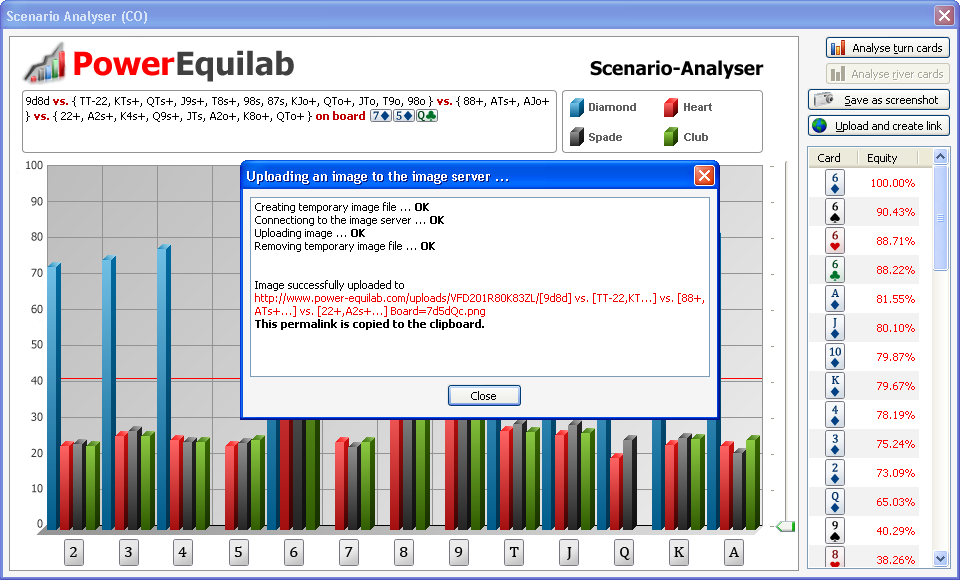The image size is (960, 580).
Task: Click the scroll down arrow of the equity list
Action: pos(940,558)
